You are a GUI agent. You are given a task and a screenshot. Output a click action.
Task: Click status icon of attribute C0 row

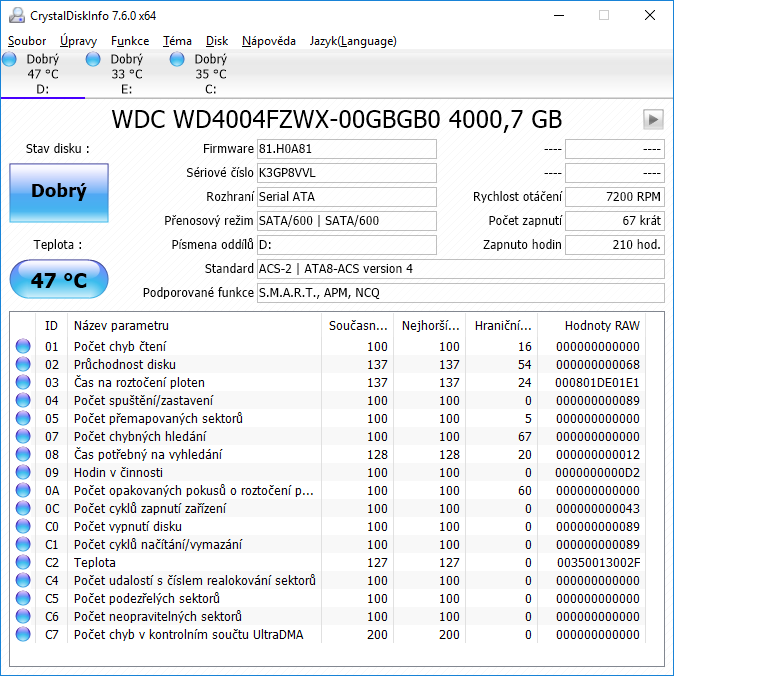(x=23, y=526)
